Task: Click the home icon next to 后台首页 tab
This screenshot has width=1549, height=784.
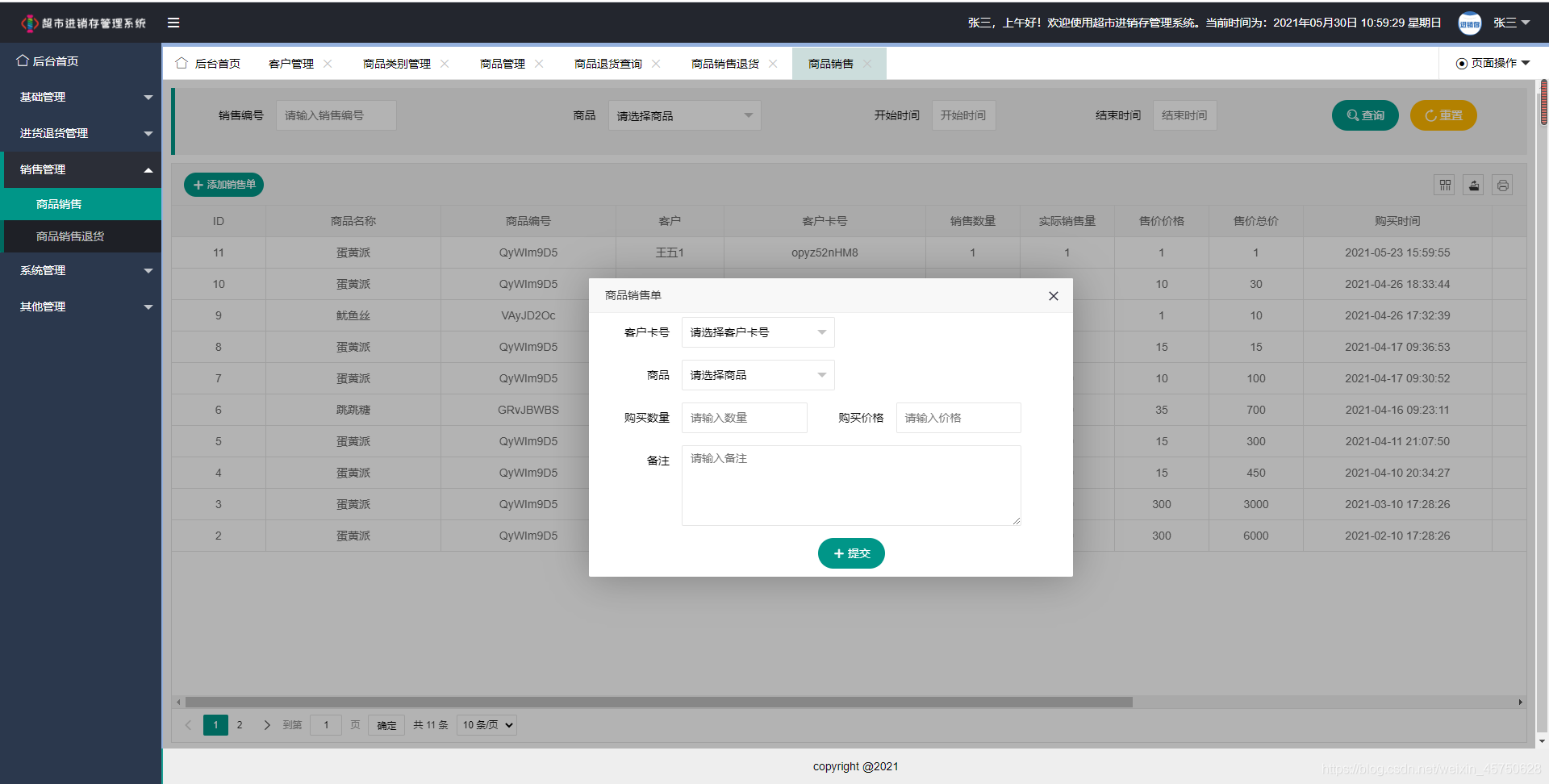Action: [182, 63]
